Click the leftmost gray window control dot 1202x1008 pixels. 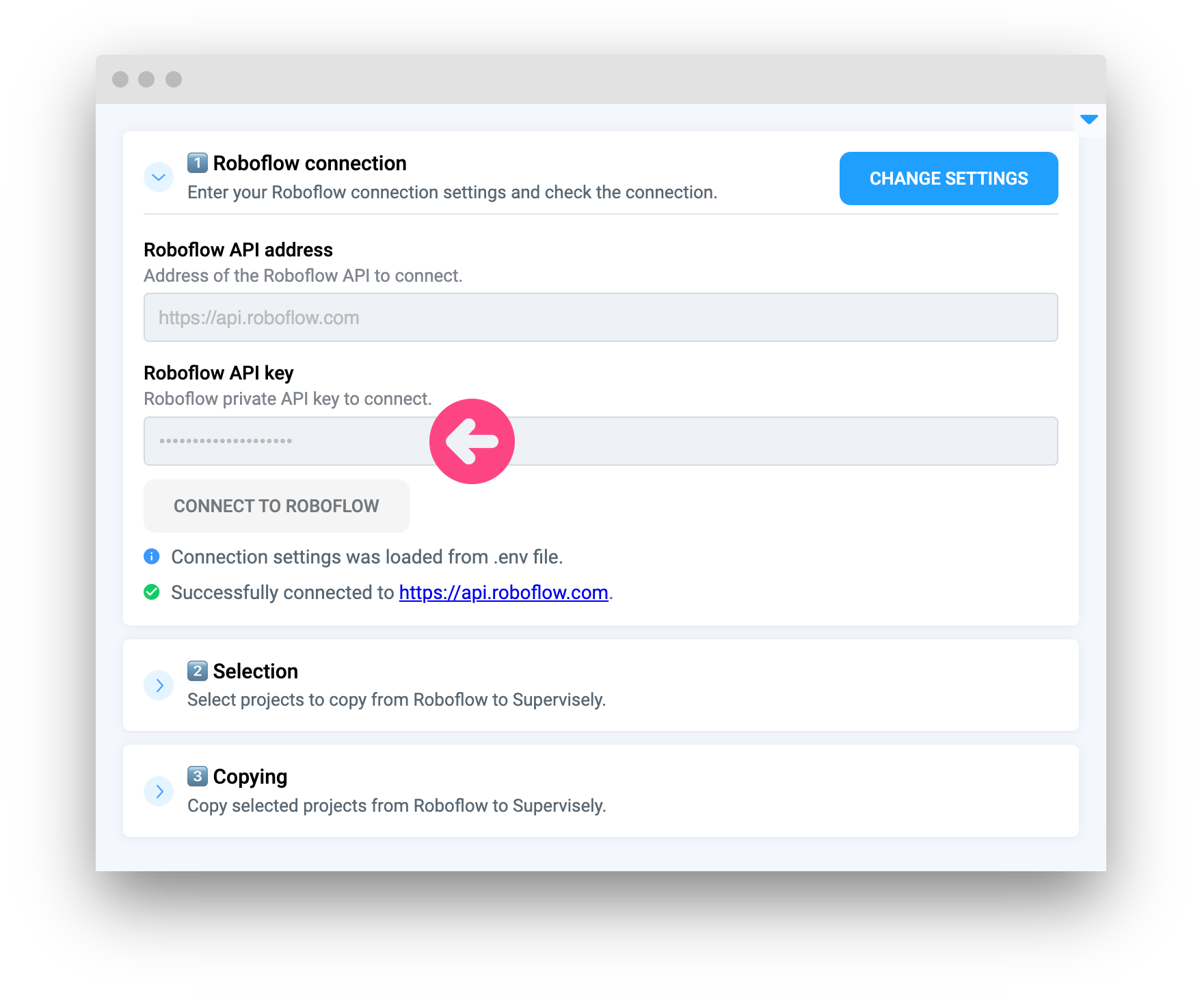click(x=120, y=79)
